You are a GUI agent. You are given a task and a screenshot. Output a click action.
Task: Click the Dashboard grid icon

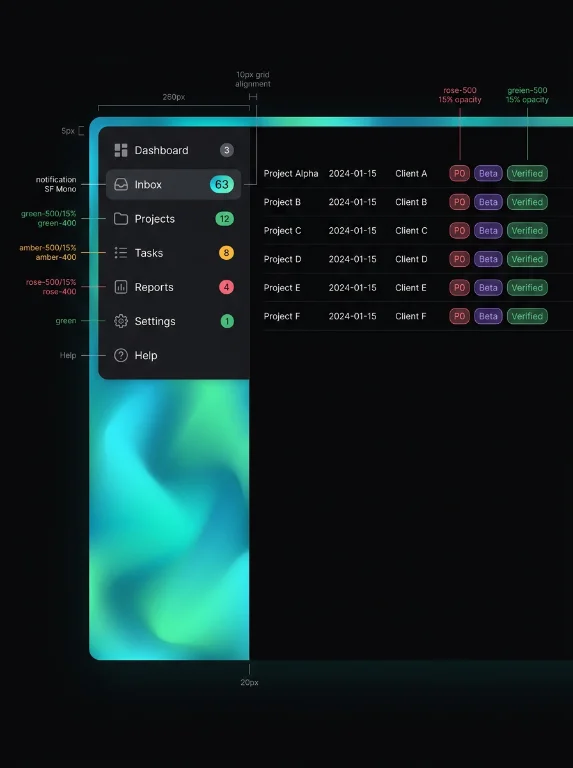121,150
